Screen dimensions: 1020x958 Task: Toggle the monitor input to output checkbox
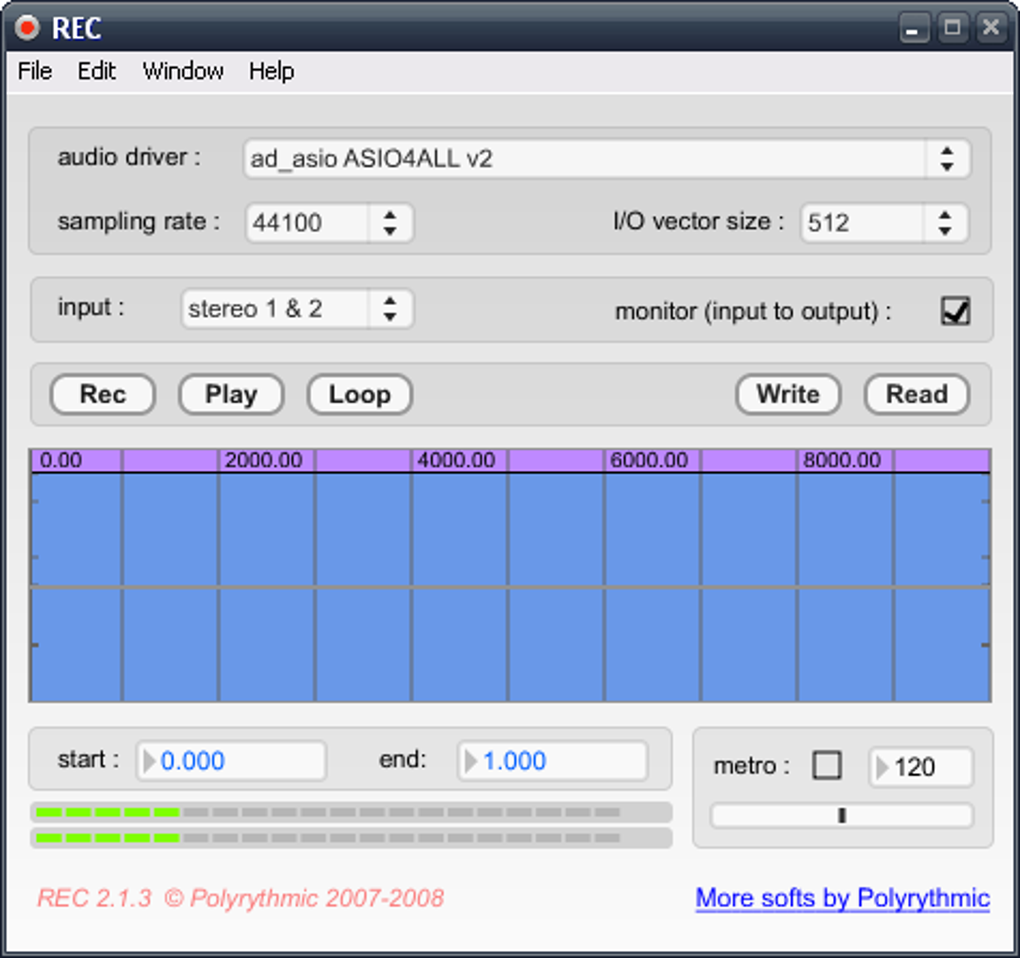(955, 311)
